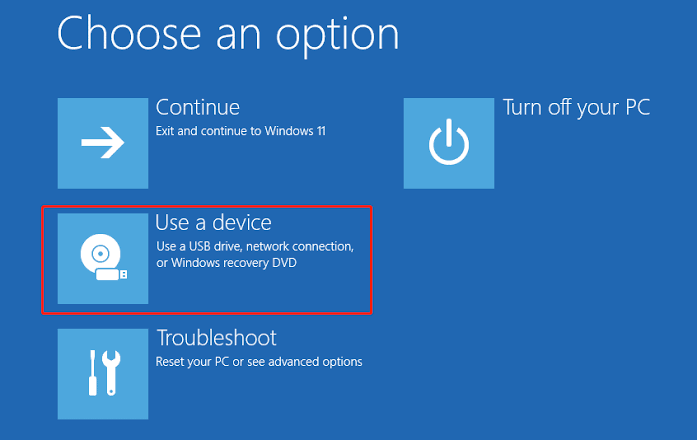Click the power symbol icon
697x440 pixels.
click(448, 143)
